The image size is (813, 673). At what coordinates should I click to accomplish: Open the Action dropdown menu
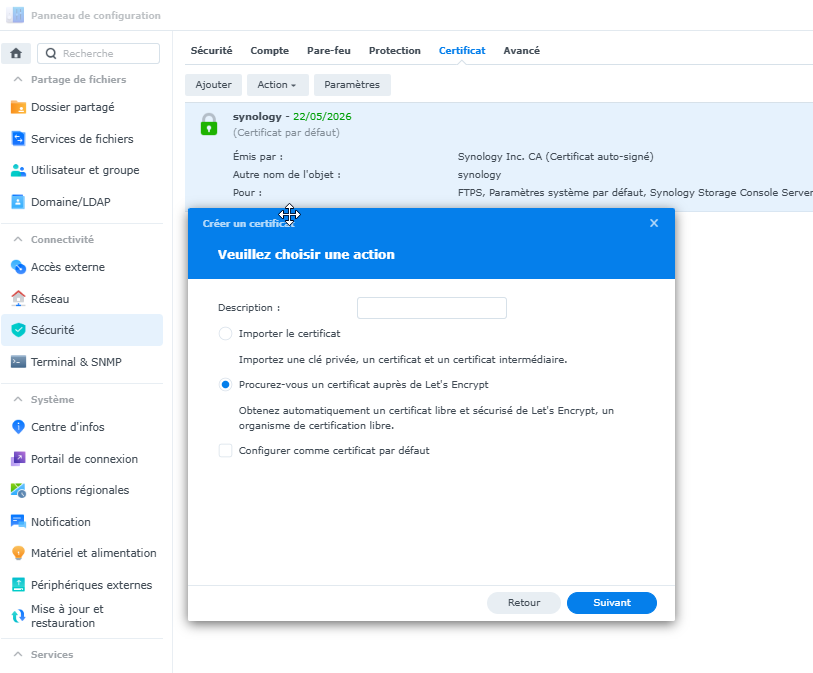[x=276, y=85]
